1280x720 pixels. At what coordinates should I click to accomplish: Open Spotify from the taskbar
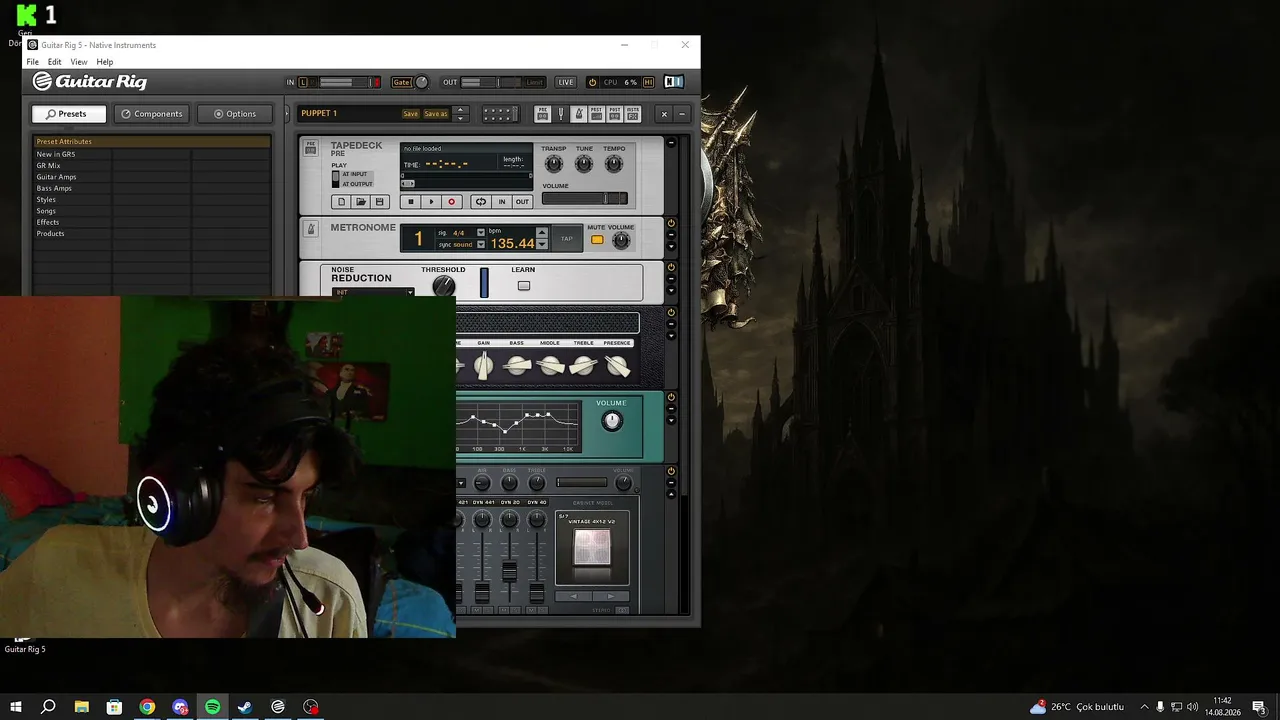click(x=213, y=707)
